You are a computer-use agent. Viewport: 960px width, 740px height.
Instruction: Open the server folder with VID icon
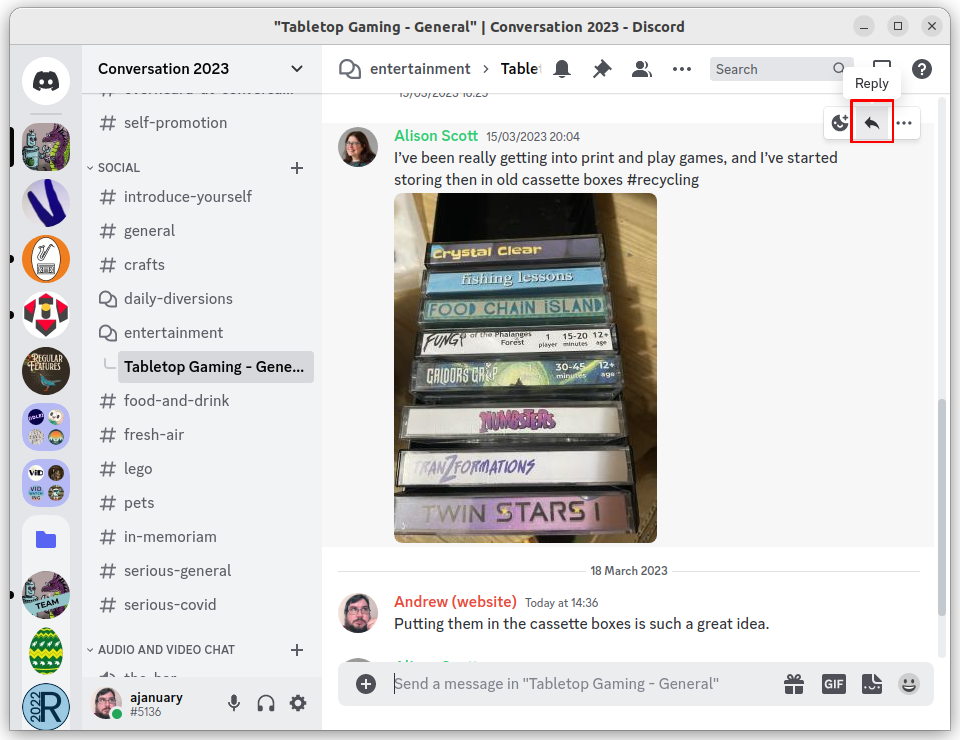[x=46, y=483]
